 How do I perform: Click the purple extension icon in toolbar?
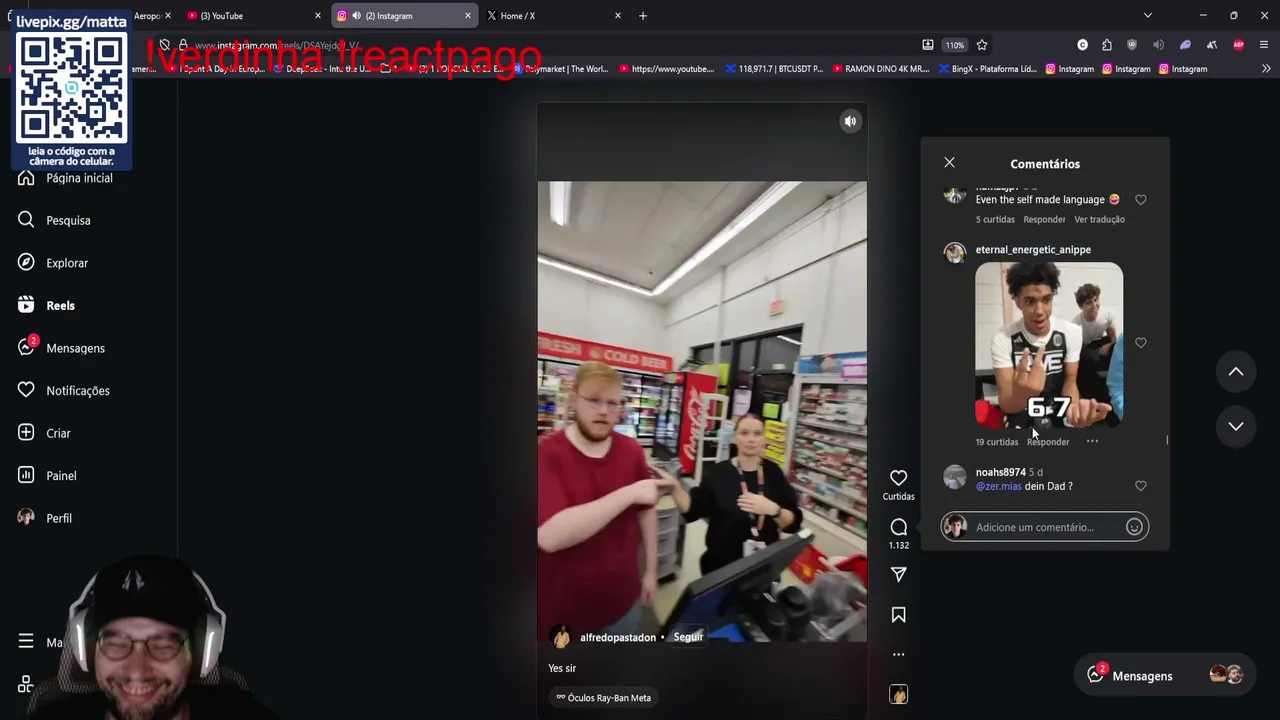[1186, 45]
